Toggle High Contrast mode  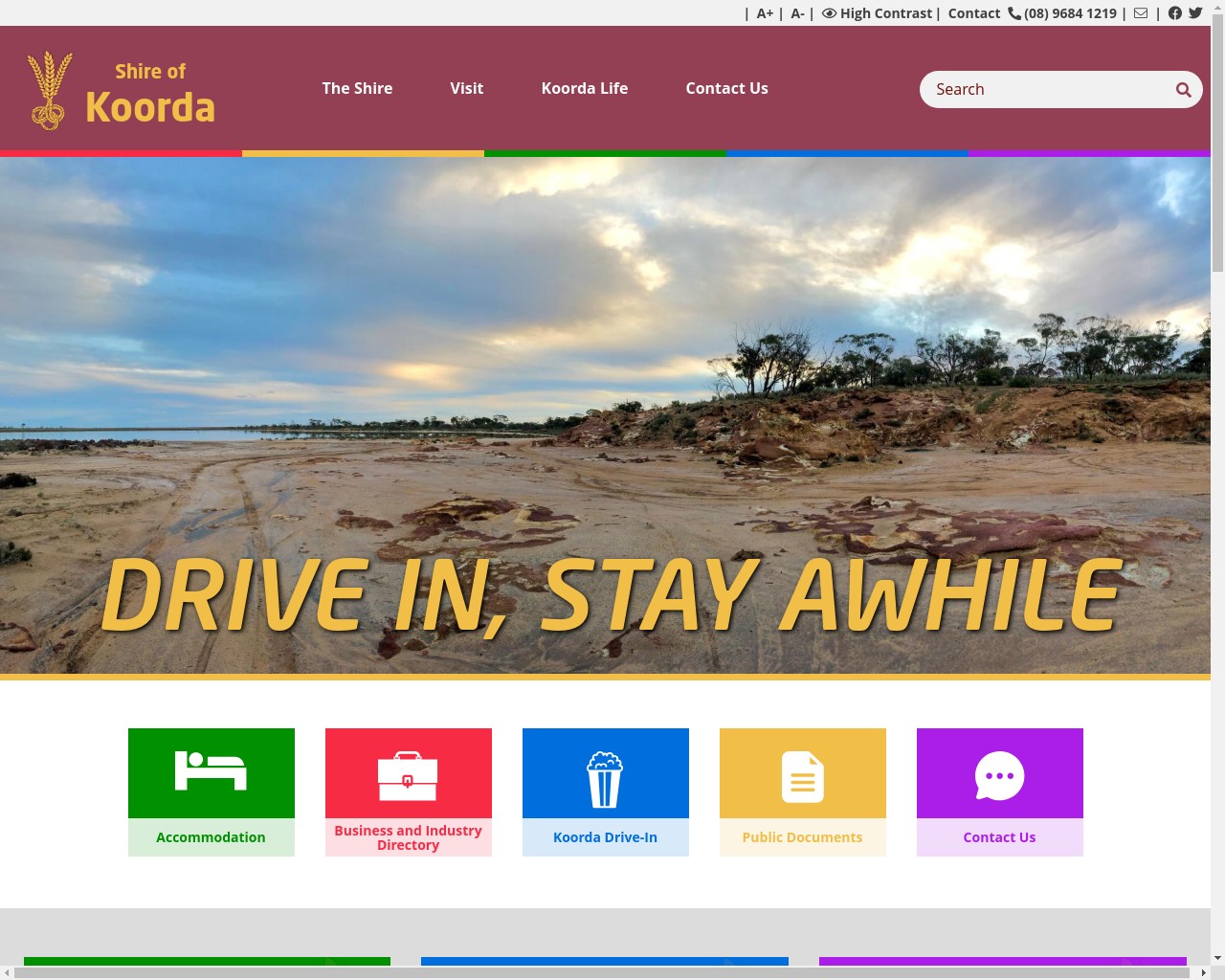877,13
